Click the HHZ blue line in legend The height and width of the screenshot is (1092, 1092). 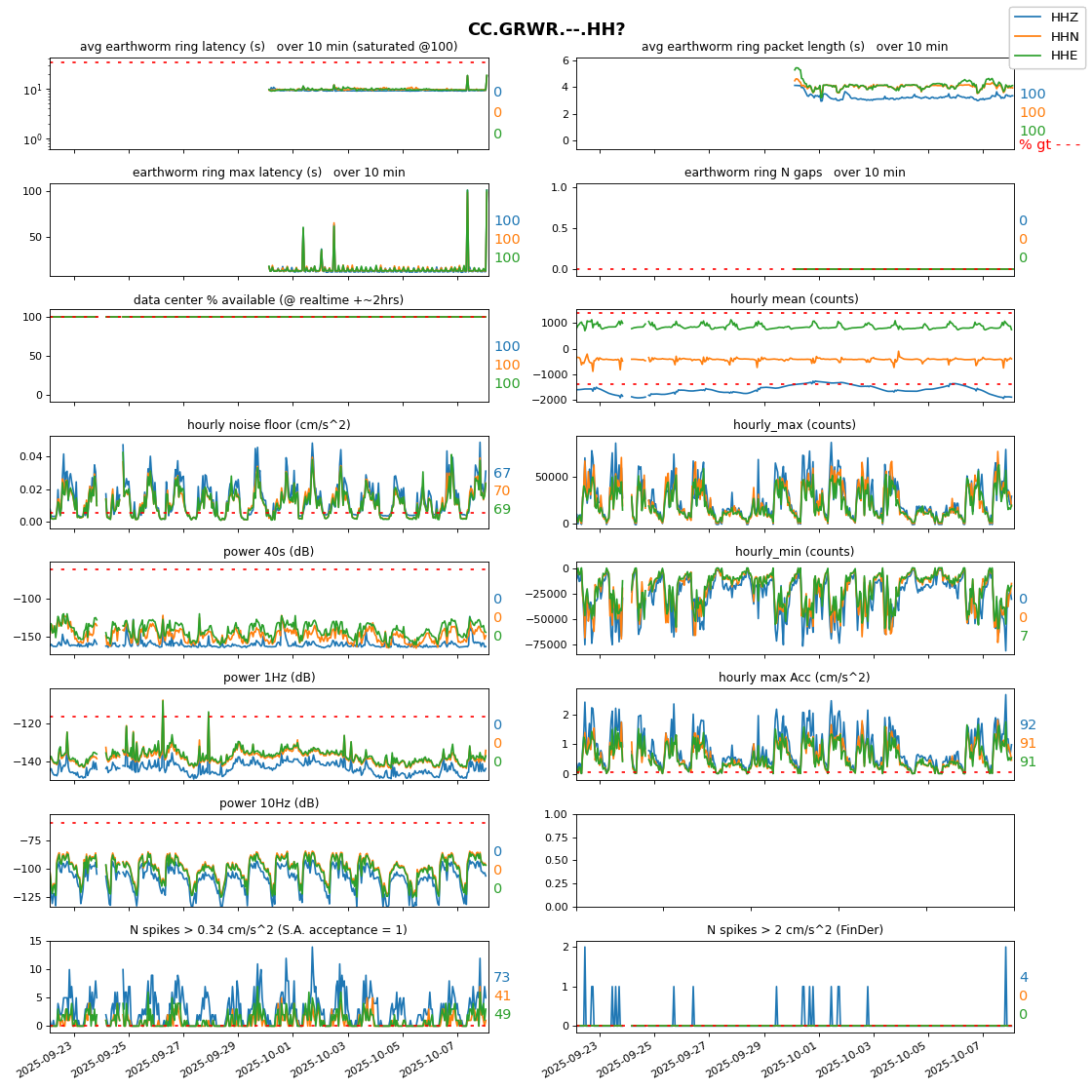1028,18
